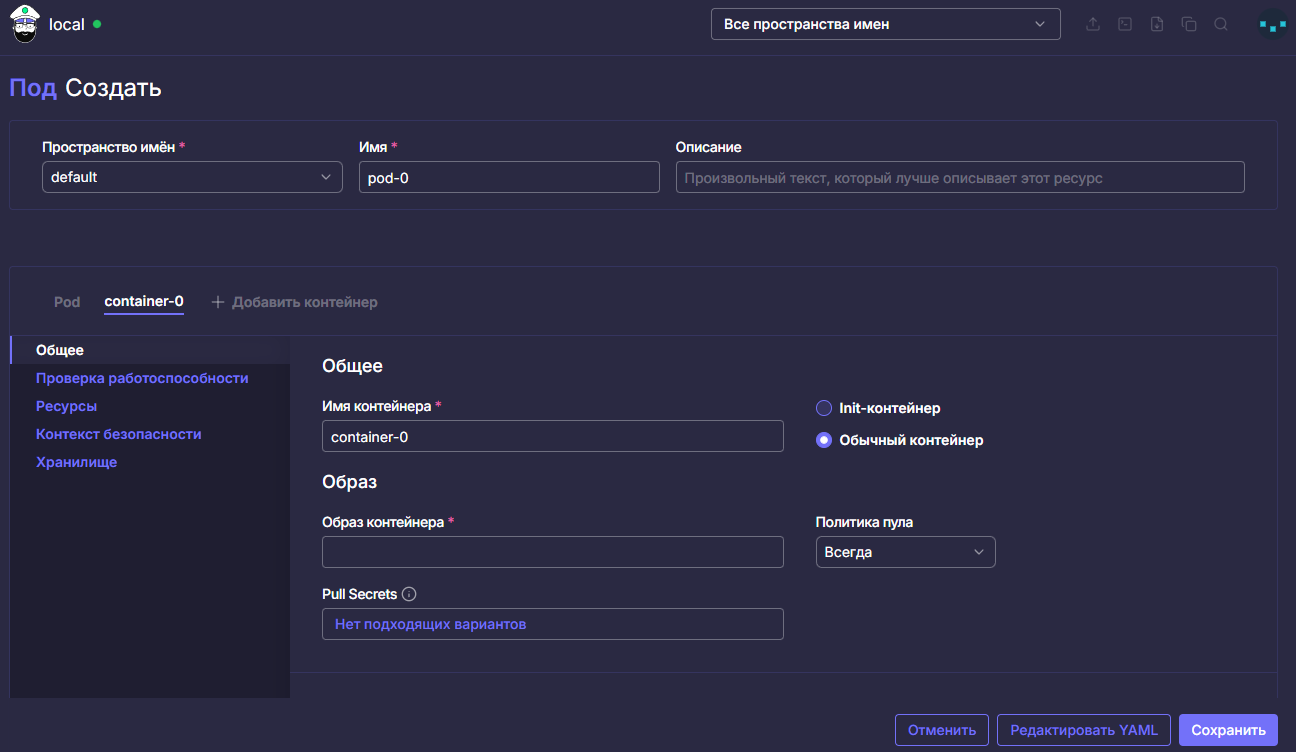This screenshot has height=752, width=1296.
Task: Click the Добавить контейнер button
Action: point(295,302)
